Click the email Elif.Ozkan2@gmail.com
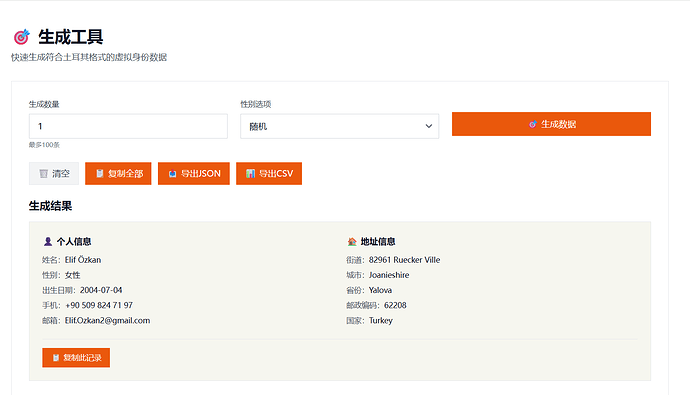The height and width of the screenshot is (395, 690). point(107,321)
